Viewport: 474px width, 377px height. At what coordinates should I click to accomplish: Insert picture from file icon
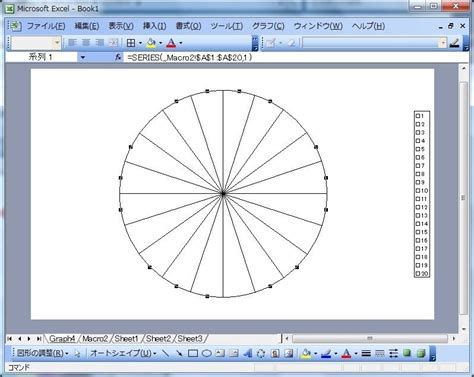pyautogui.click(x=289, y=353)
